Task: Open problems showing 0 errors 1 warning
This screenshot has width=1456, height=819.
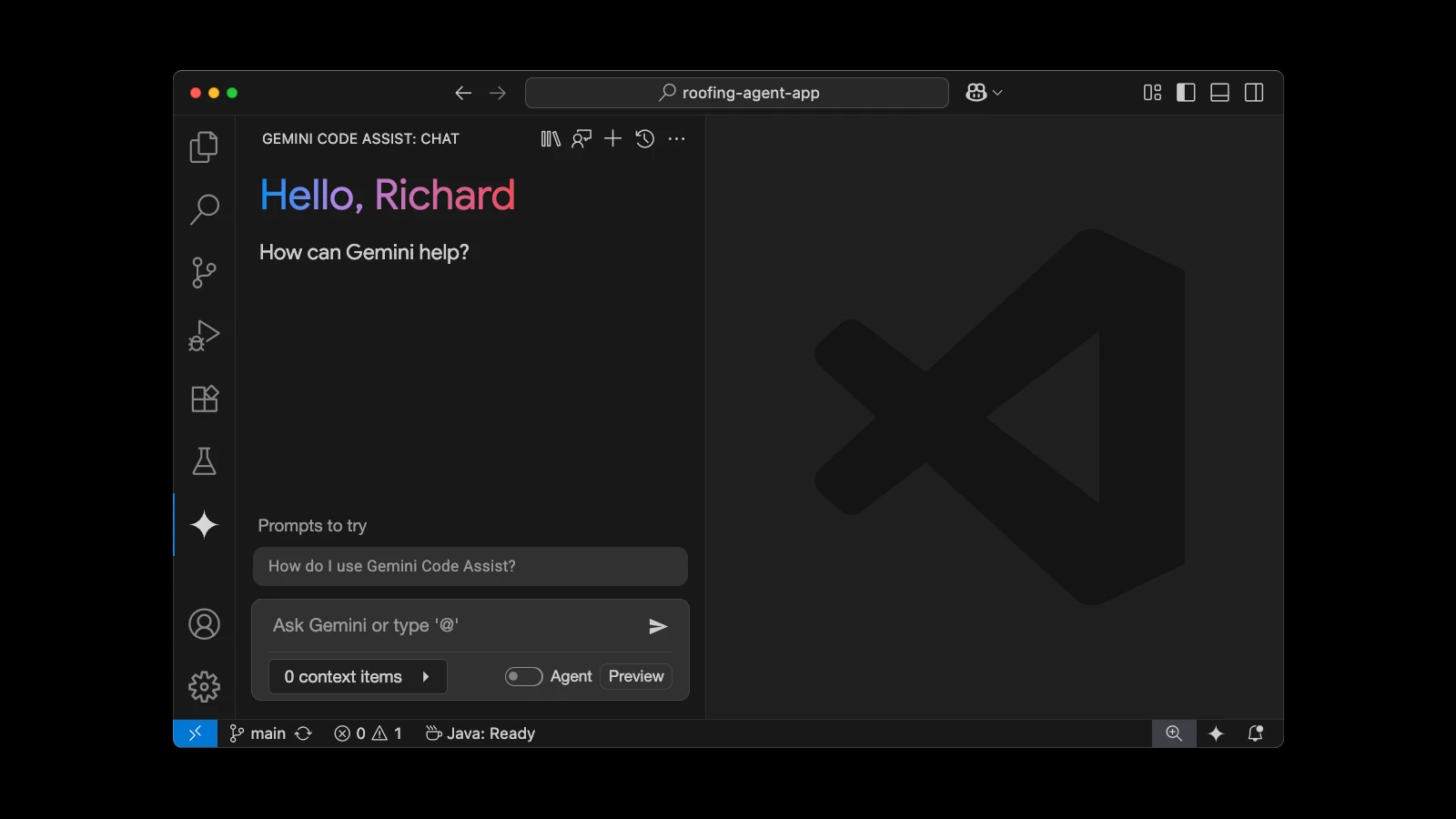Action: [x=368, y=733]
